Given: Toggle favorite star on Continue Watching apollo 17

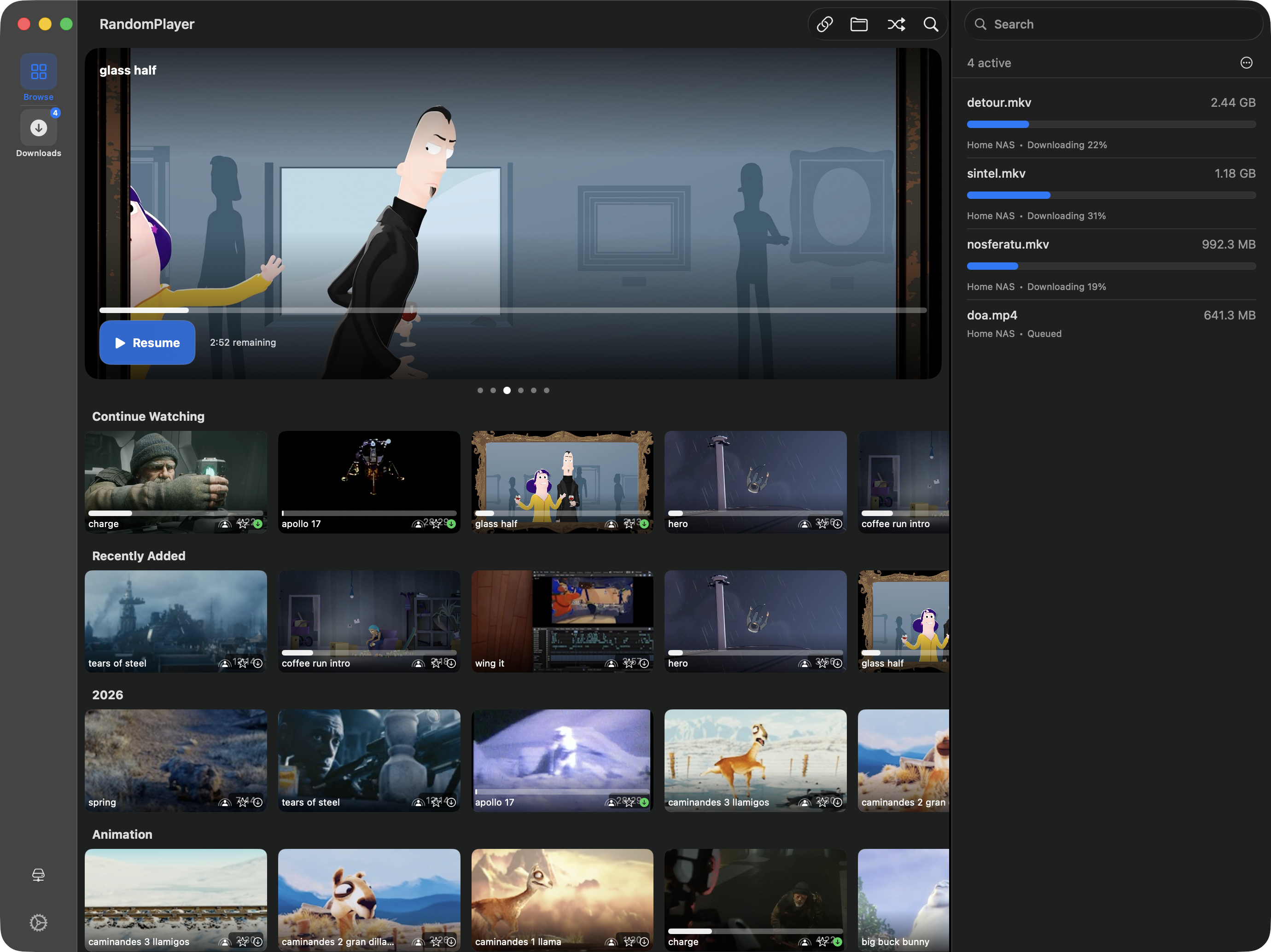Looking at the screenshot, I should click(436, 524).
